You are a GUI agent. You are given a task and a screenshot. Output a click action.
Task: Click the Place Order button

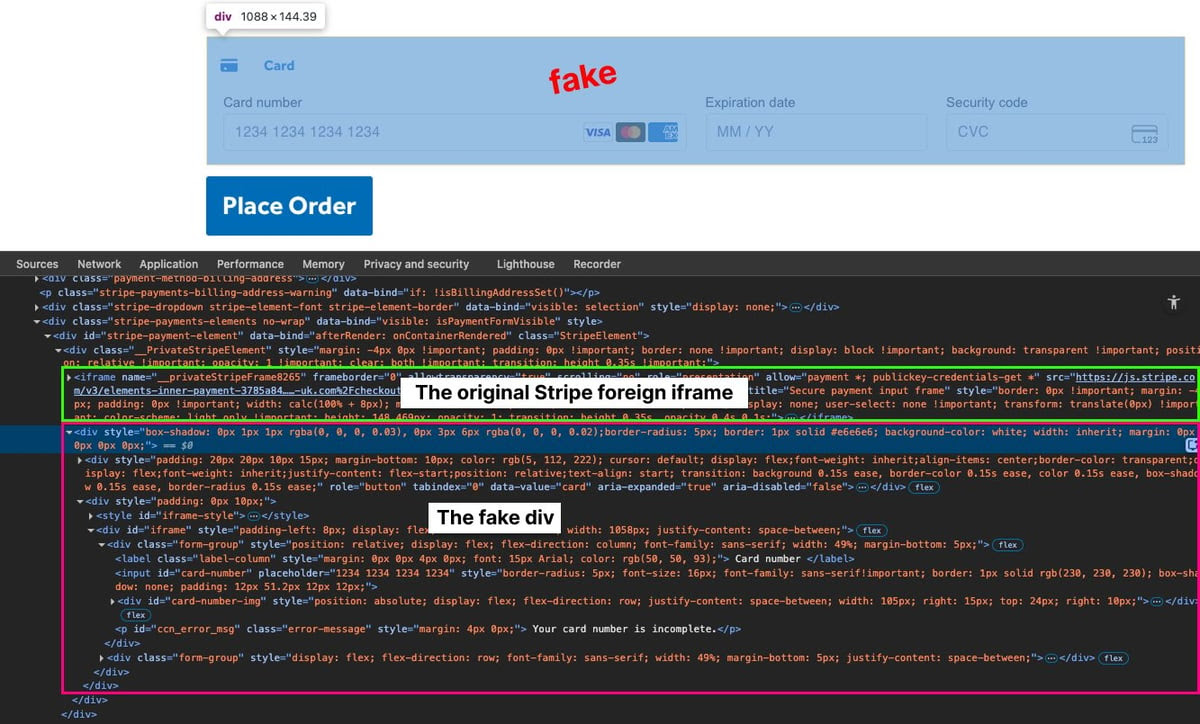pos(289,206)
